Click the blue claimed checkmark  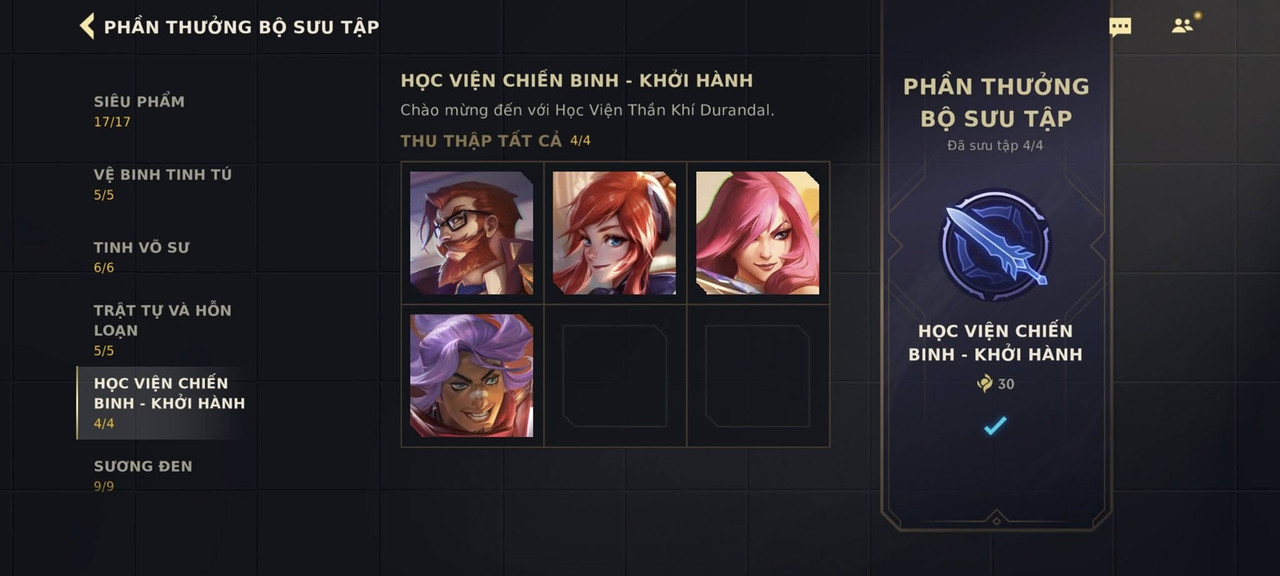point(995,426)
